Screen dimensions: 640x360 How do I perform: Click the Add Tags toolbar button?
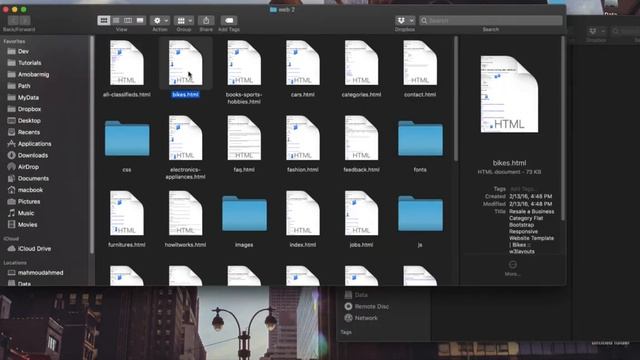[229, 20]
